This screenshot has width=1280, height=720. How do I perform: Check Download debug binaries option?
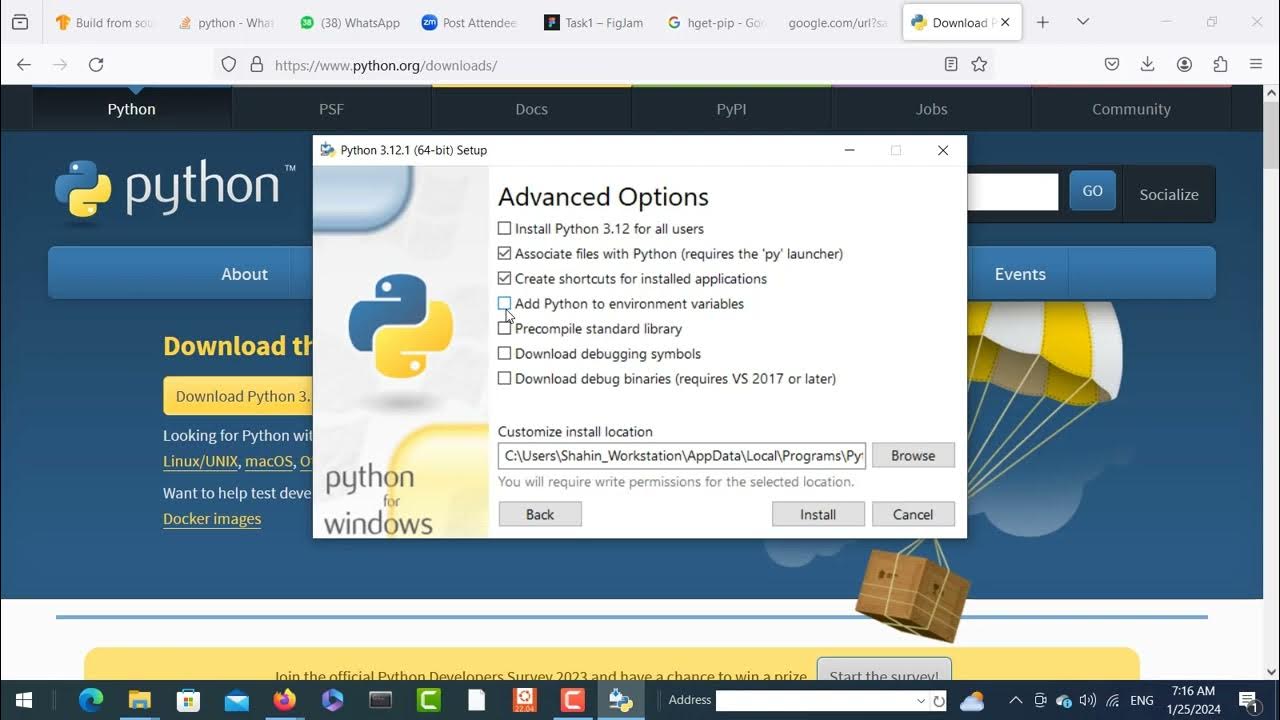[504, 379]
